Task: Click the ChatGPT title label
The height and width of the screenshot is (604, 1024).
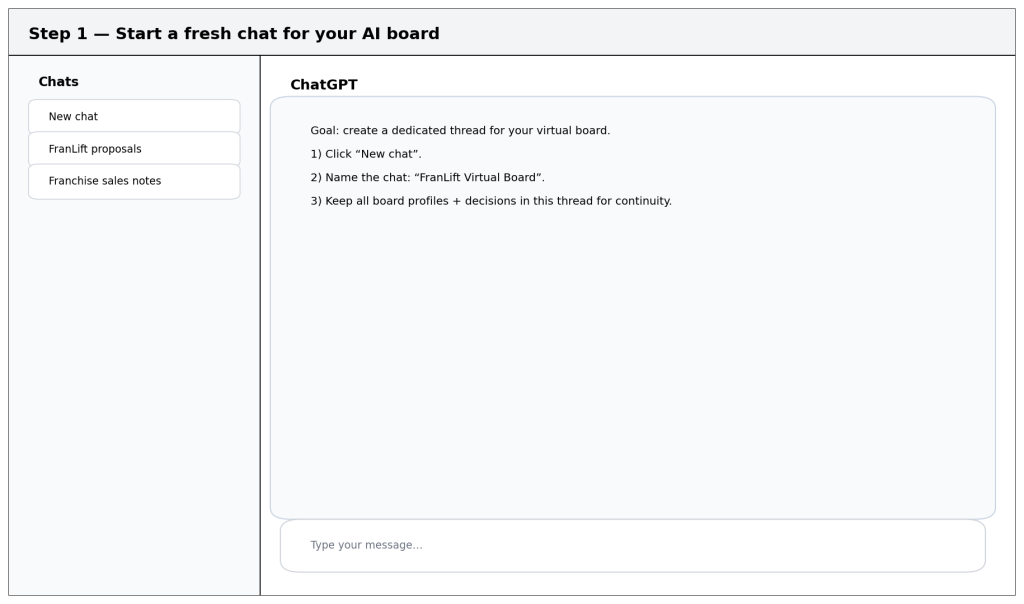Action: click(x=313, y=84)
